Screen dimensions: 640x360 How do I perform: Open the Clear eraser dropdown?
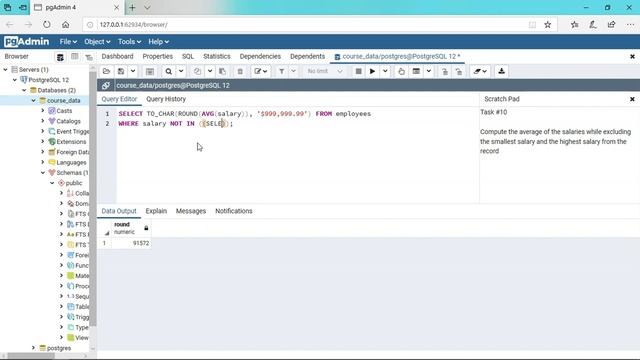[480, 71]
